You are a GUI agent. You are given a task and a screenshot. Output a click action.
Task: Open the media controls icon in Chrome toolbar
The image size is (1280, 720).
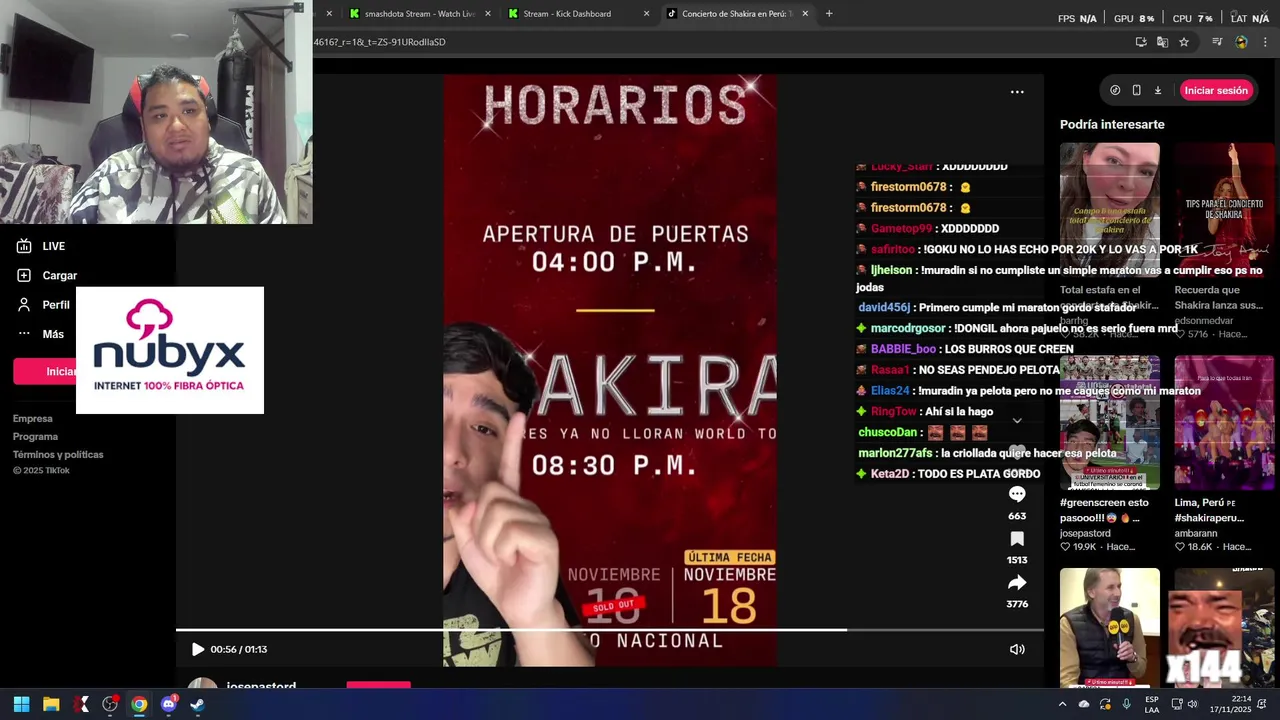coord(1217,42)
